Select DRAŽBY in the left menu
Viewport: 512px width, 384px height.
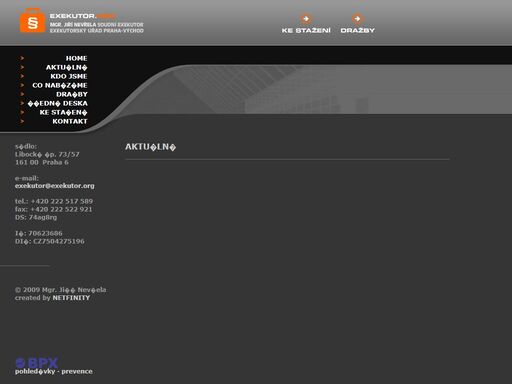[72, 94]
